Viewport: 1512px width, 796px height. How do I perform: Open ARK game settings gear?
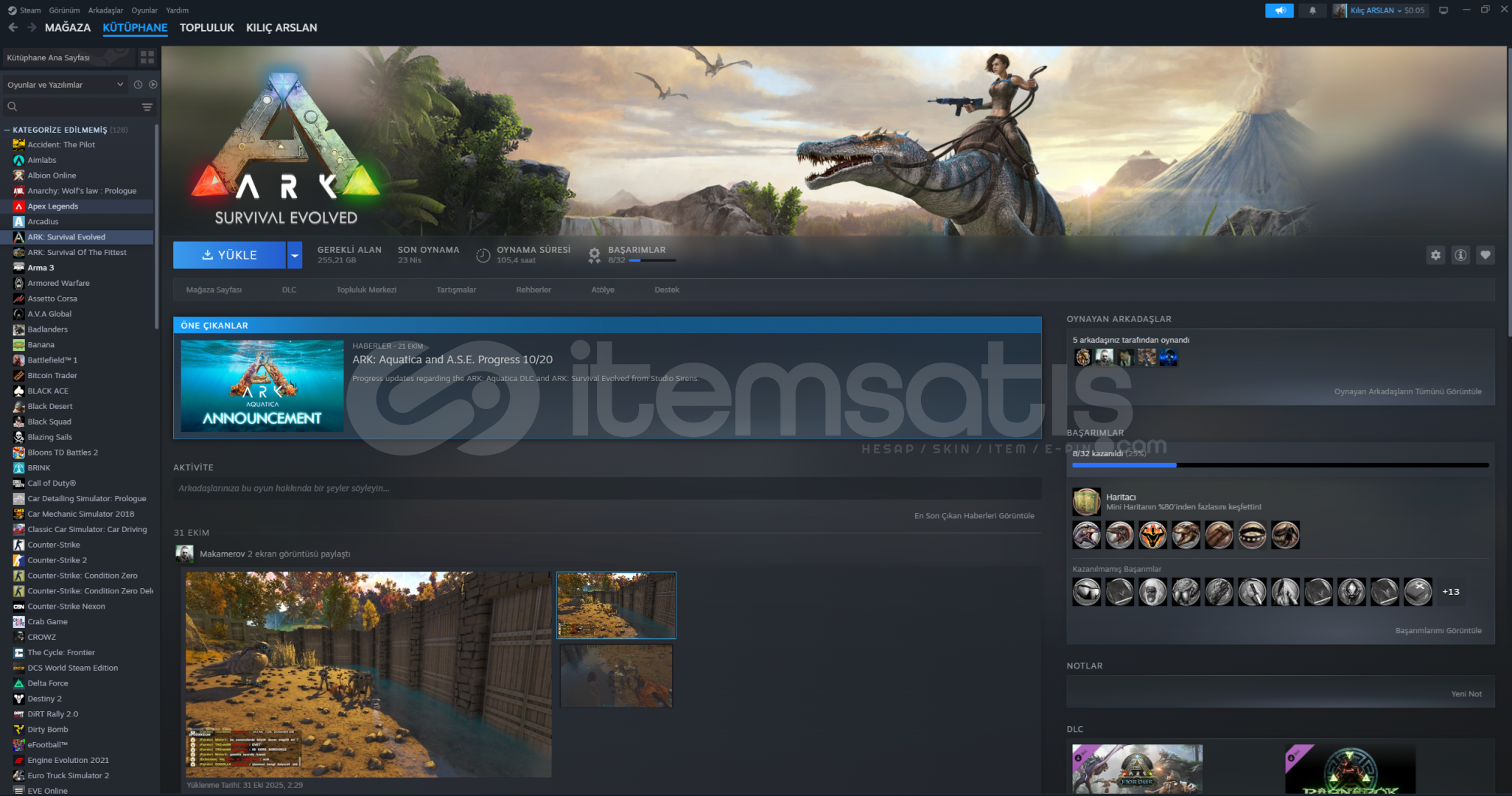(1435, 255)
